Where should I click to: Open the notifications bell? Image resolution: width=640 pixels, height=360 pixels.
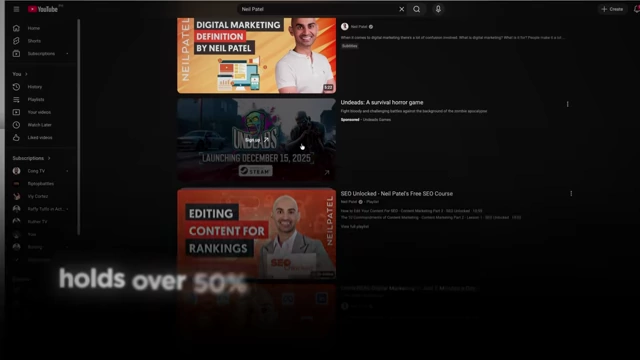pos(637,9)
